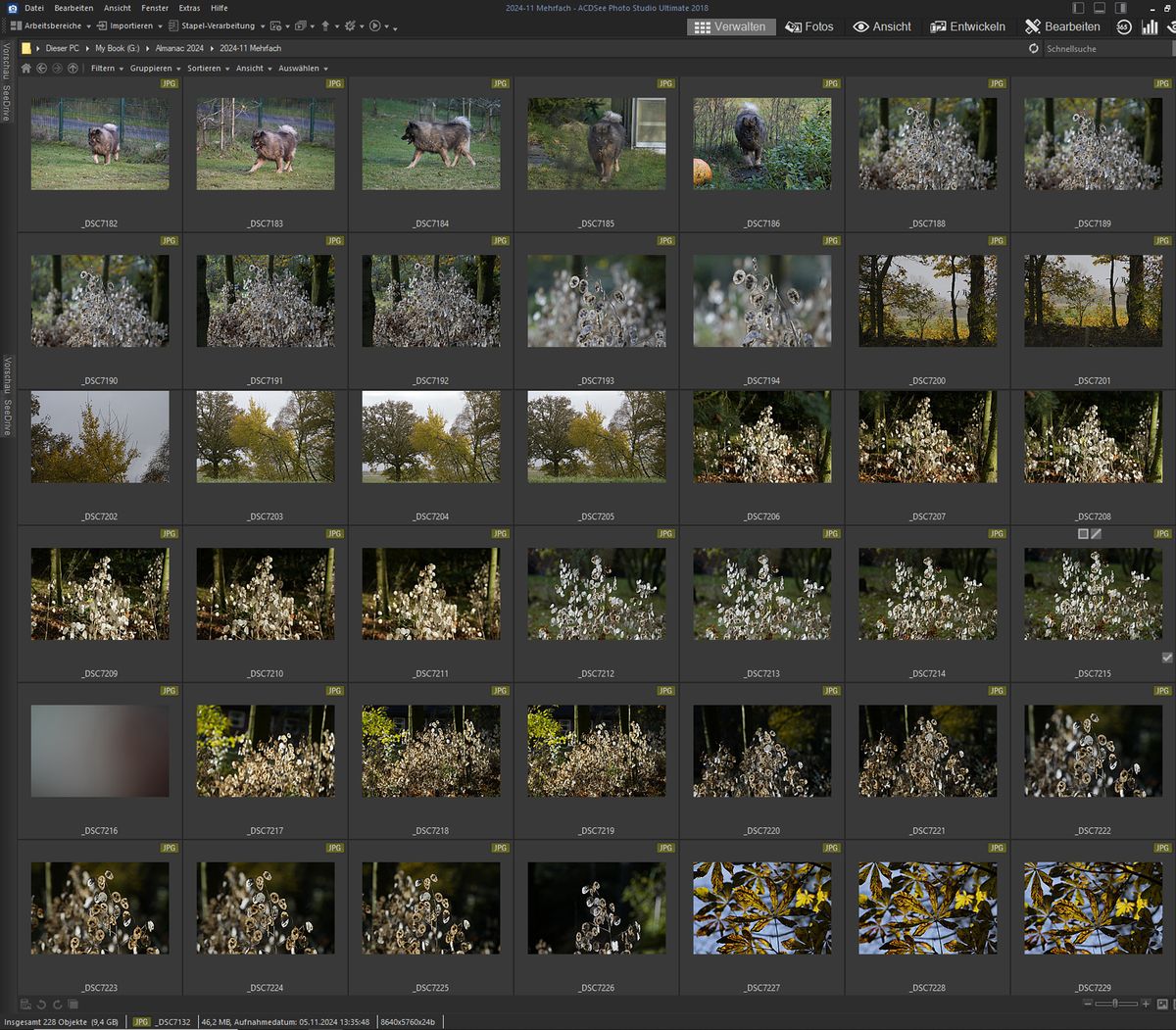Image resolution: width=1176 pixels, height=1030 pixels.
Task: Click the back navigation arrow
Action: tap(41, 69)
